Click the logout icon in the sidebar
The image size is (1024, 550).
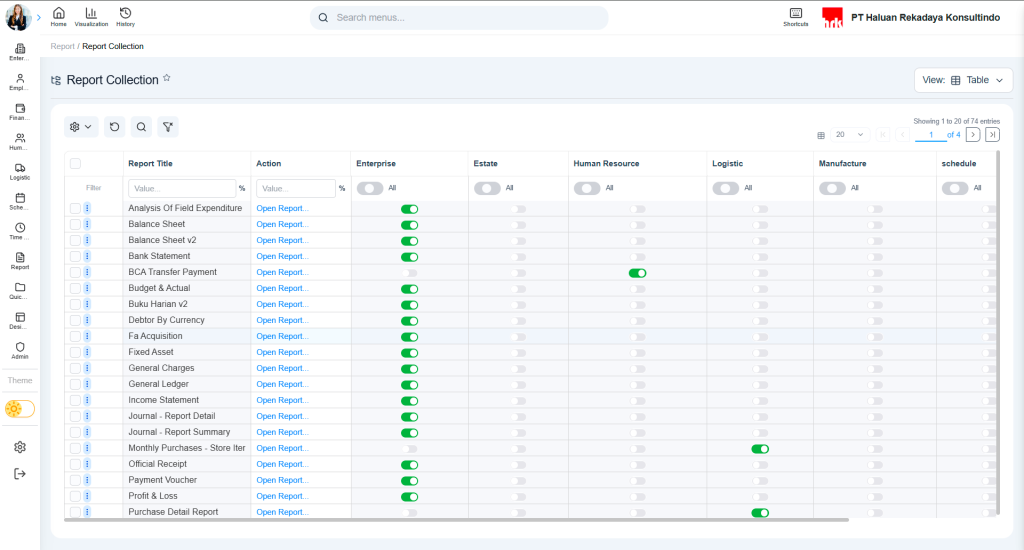(x=20, y=474)
